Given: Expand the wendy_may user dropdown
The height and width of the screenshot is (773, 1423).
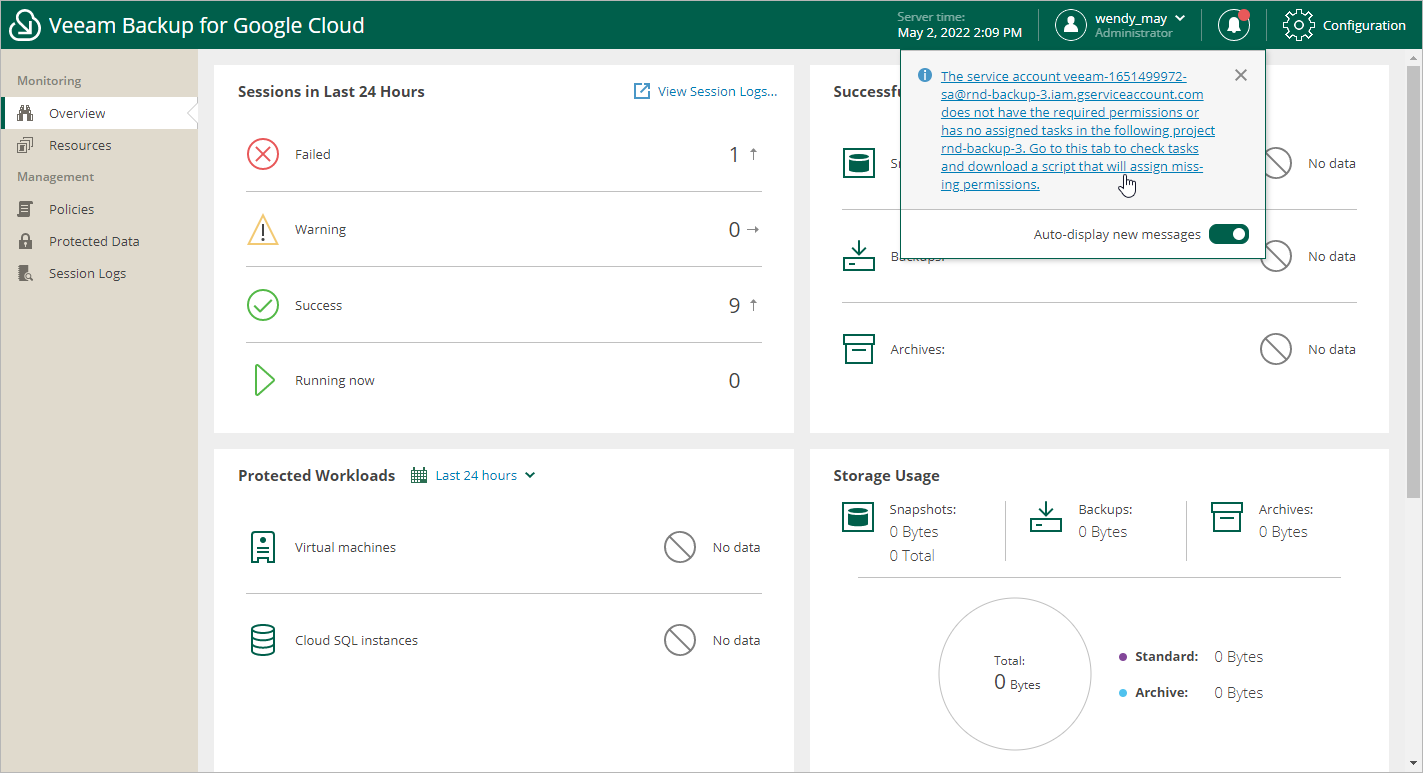Looking at the screenshot, I should click(1180, 18).
